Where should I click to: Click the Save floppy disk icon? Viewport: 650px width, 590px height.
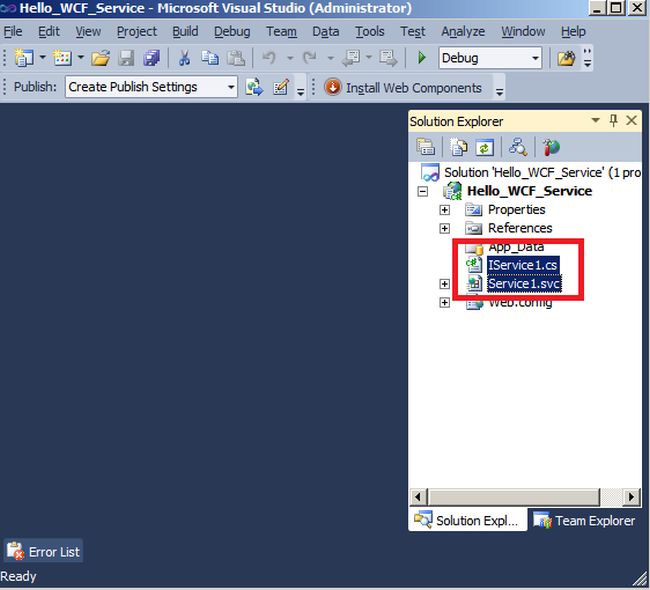tap(126, 58)
